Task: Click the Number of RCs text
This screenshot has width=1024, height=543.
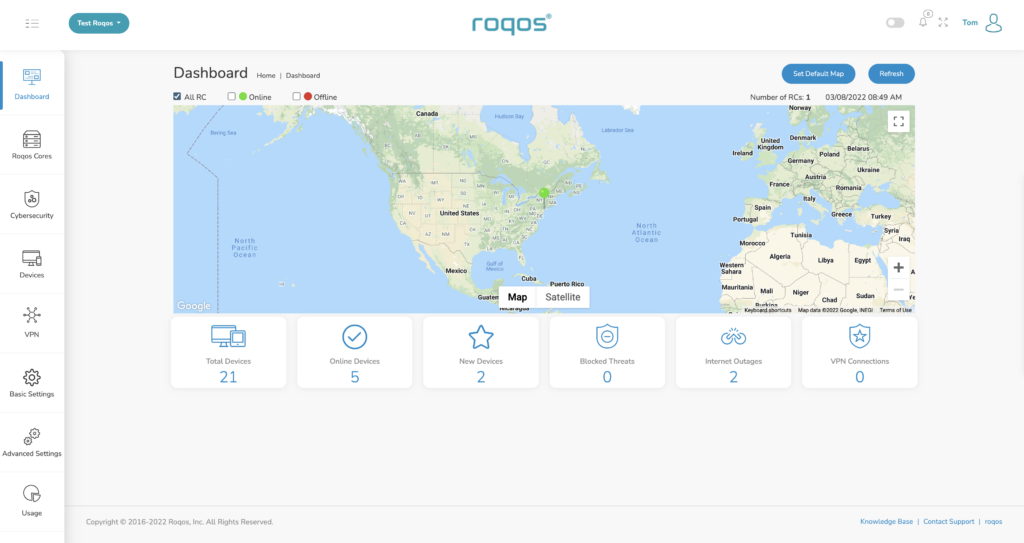Action: (780, 97)
